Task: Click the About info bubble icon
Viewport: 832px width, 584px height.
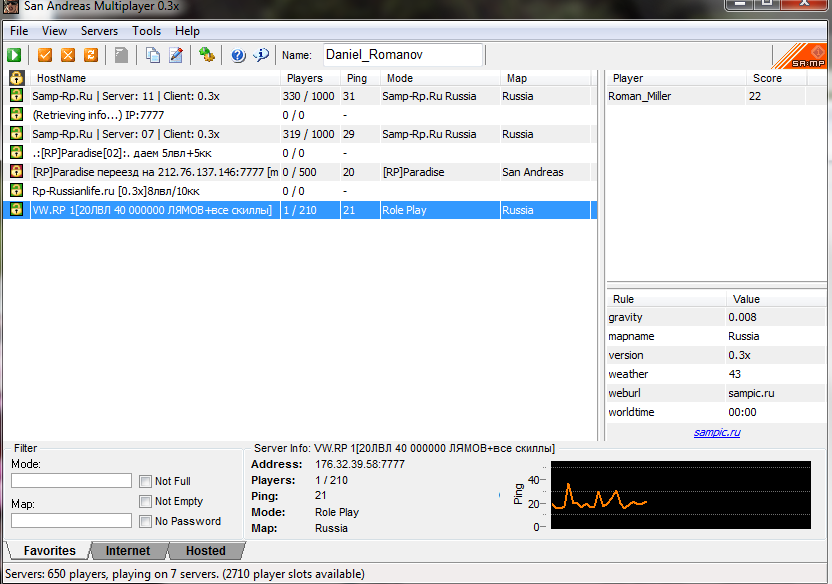Action: 261,55
